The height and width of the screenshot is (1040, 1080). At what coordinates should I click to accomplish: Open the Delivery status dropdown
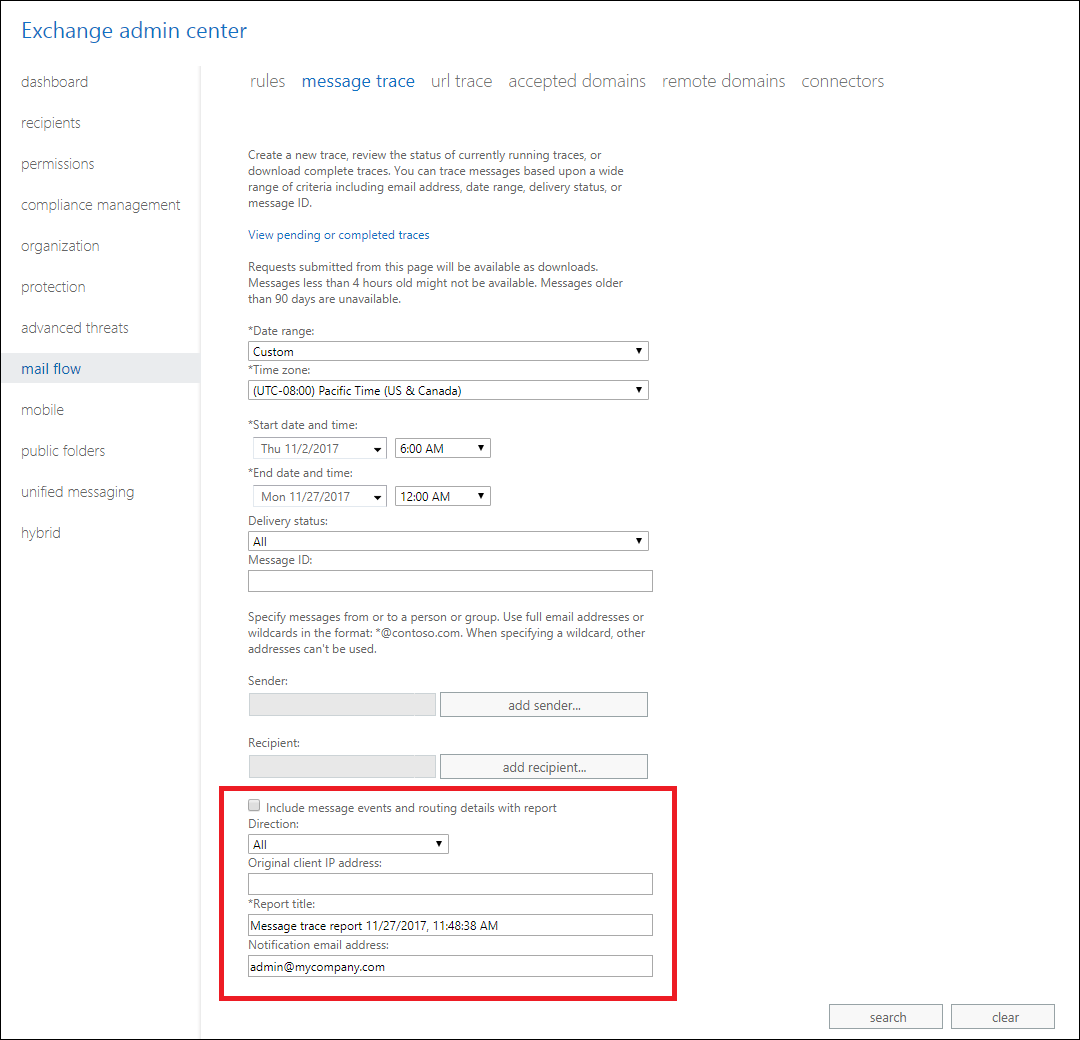click(448, 541)
